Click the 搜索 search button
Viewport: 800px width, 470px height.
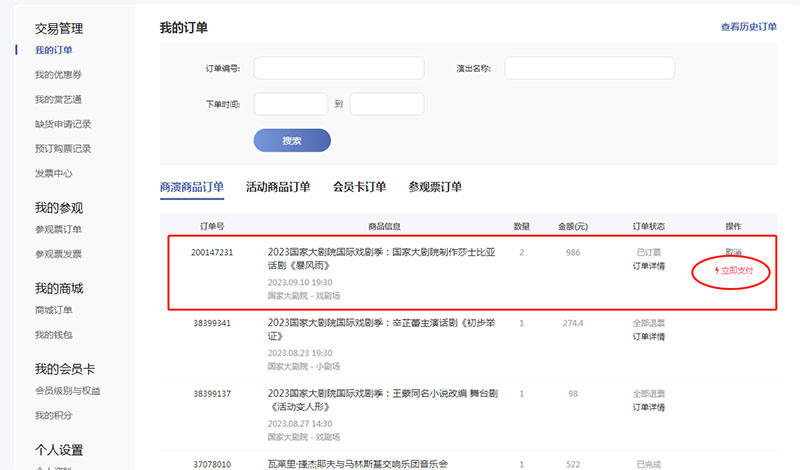pos(292,141)
